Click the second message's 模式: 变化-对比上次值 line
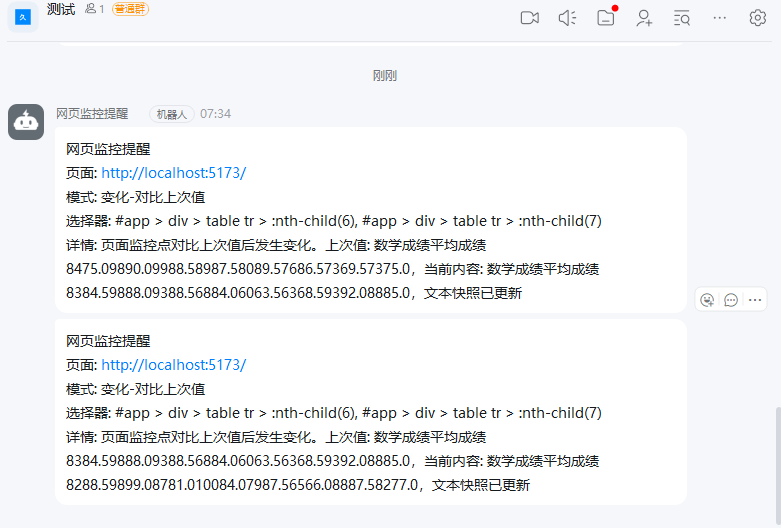Screen dimensions: 781x528 (x=135, y=389)
